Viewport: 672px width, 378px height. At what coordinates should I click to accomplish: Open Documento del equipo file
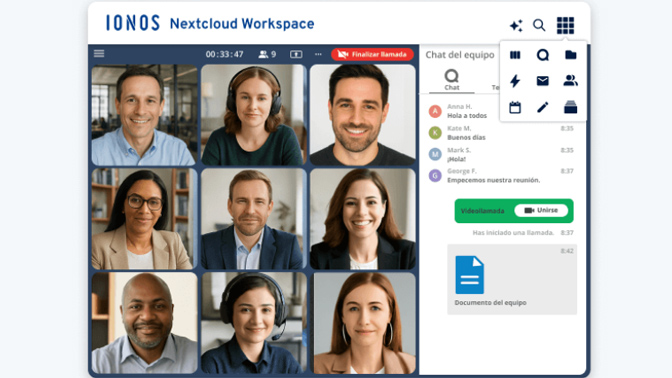pyautogui.click(x=512, y=279)
